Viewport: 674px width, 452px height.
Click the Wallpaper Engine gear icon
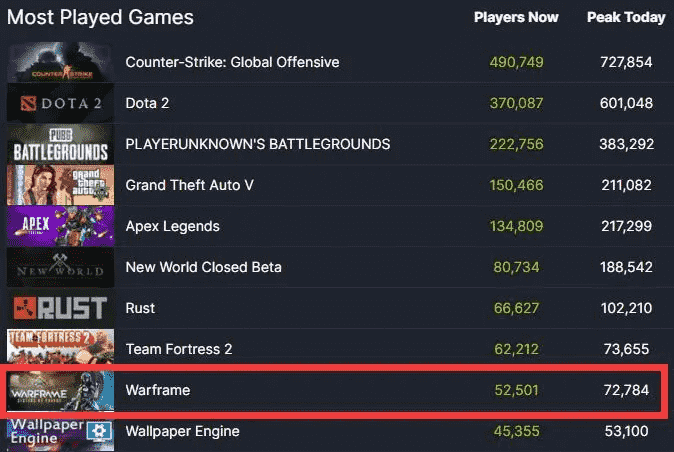pyautogui.click(x=99, y=431)
